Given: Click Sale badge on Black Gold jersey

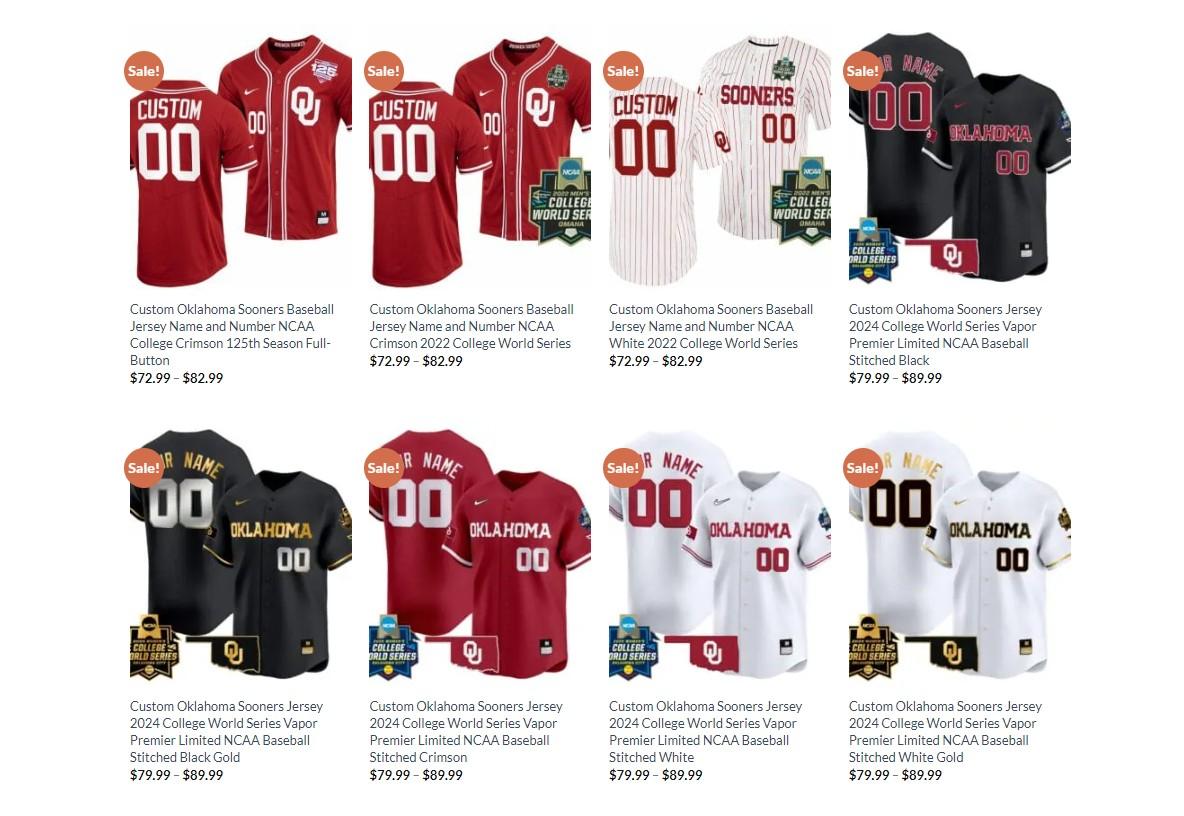Looking at the screenshot, I should click(143, 468).
